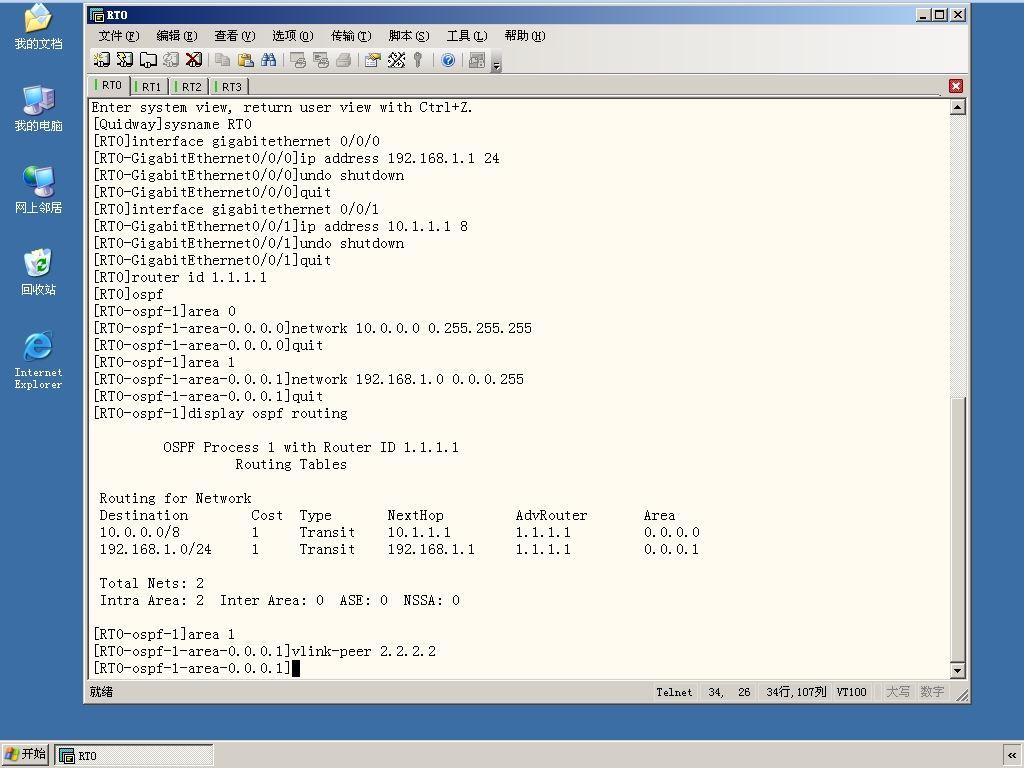Click the grayed Reconnect toolbar icon
The image size is (1024, 768).
coord(171,60)
